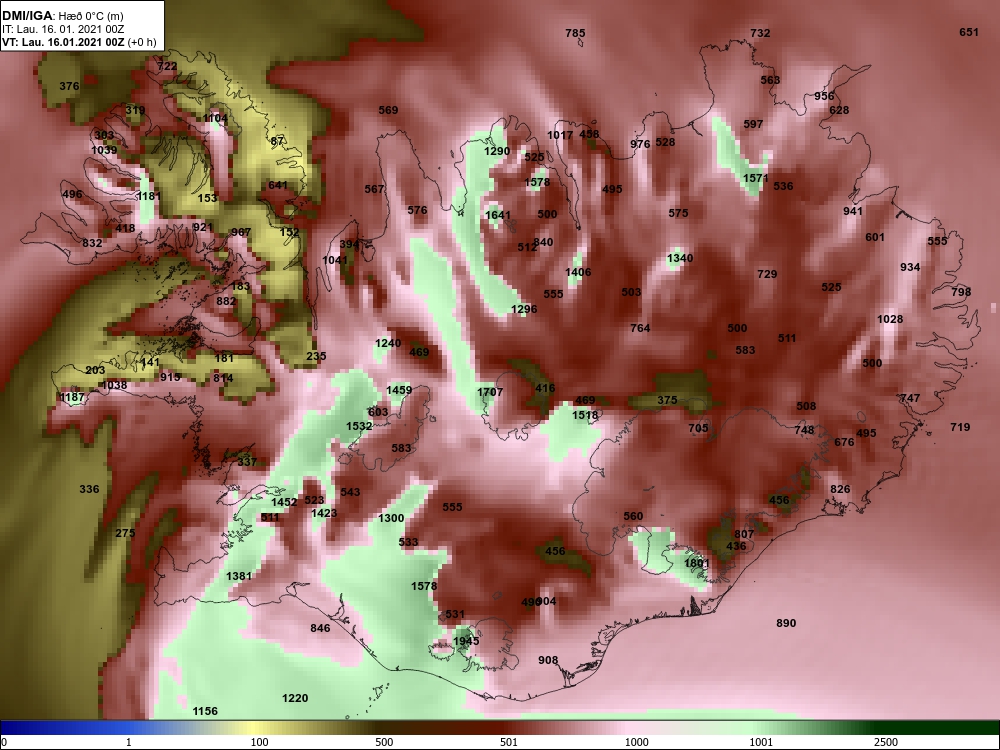Click the 1181 height value
The width and height of the screenshot is (1000, 750).
(149, 196)
